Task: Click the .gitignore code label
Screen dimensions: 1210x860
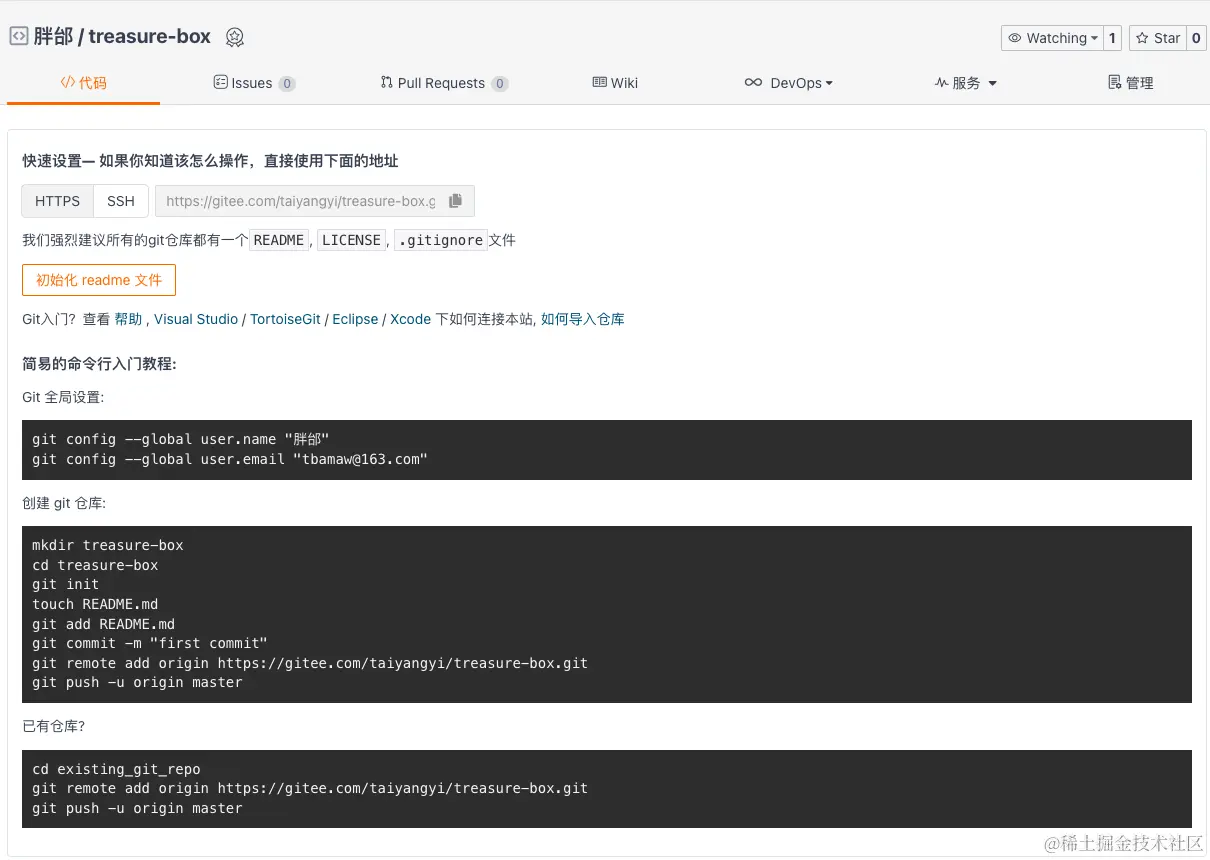Action: point(441,240)
